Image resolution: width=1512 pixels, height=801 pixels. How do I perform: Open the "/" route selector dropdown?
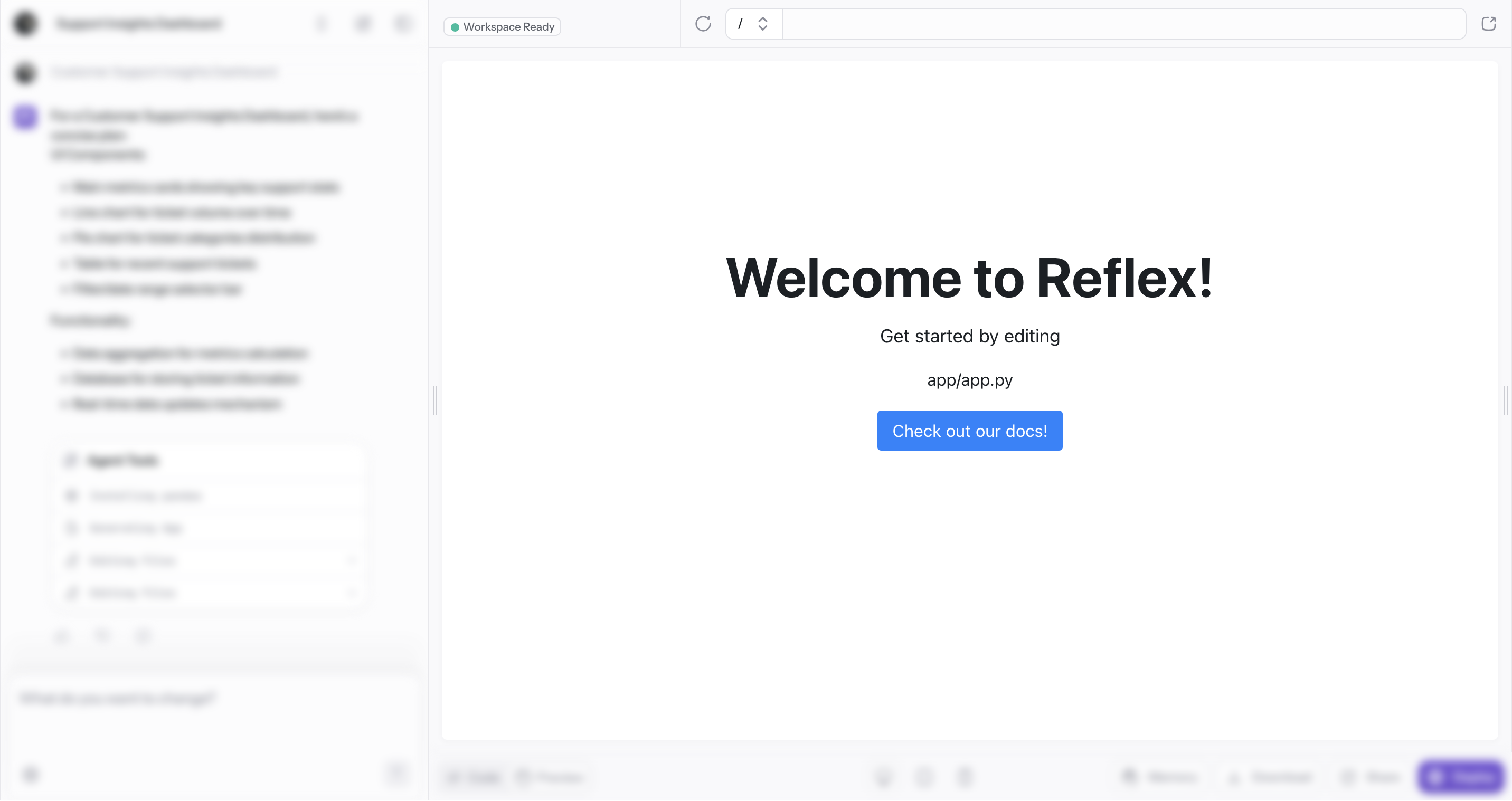(754, 24)
